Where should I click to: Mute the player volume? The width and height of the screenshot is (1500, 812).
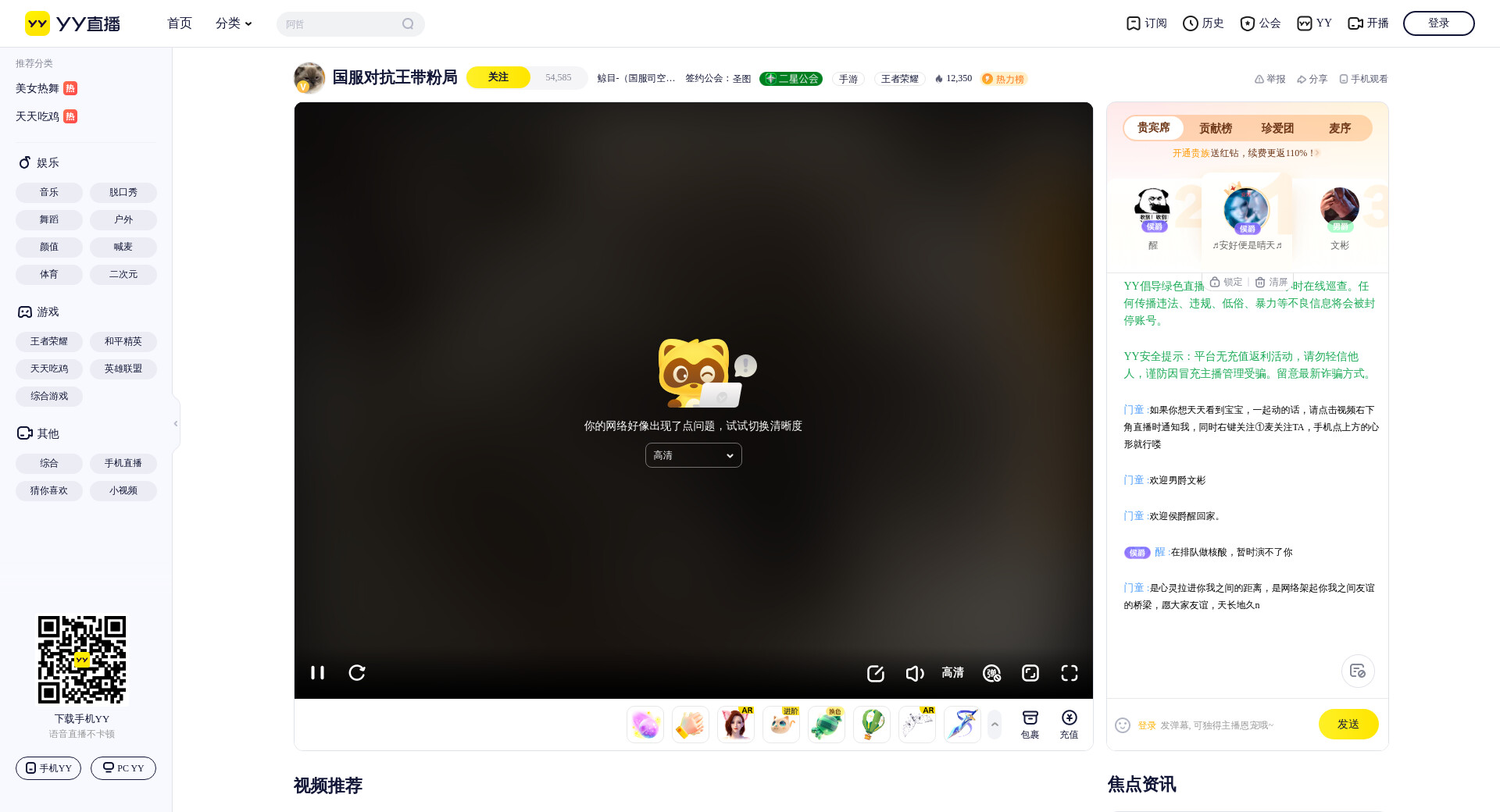pos(914,673)
